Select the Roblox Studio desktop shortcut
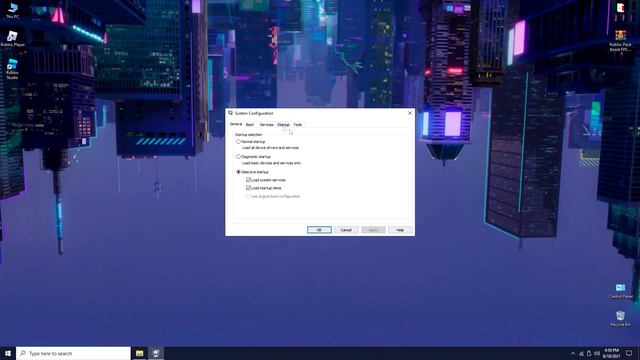 tap(12, 69)
